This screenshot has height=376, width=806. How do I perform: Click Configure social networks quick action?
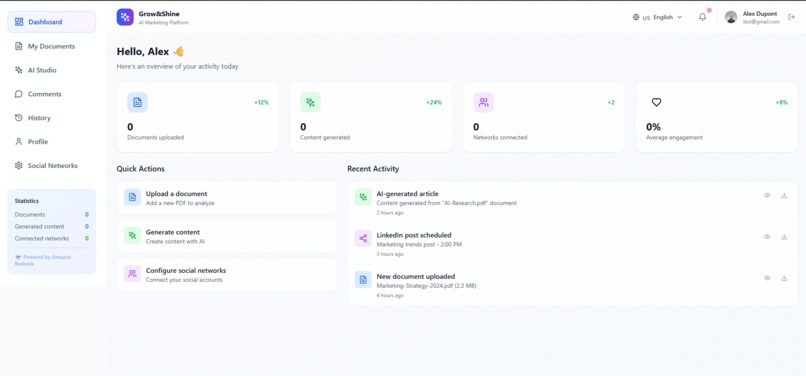tap(227, 275)
